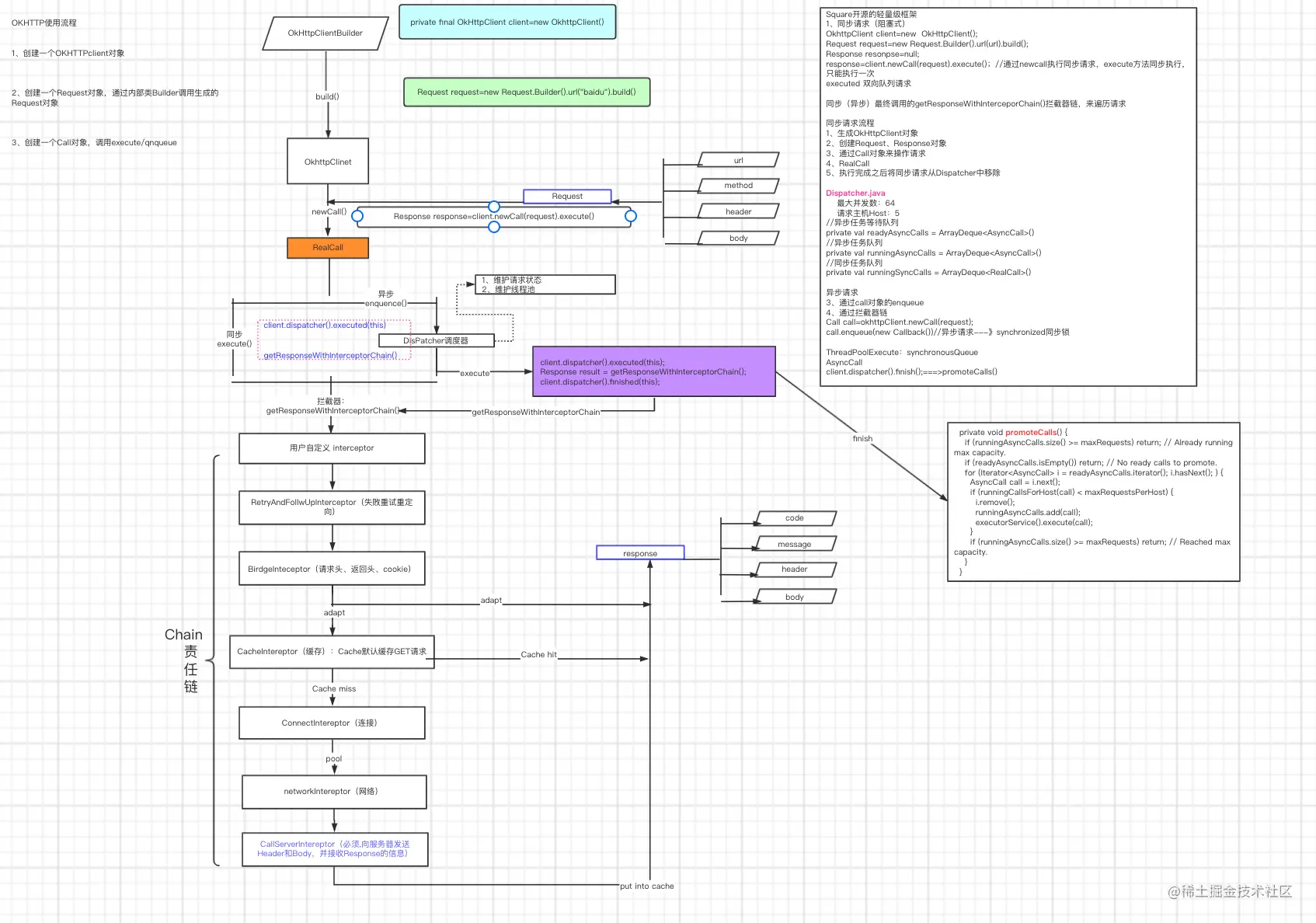Select the 用户自定义 interceptor box
Image resolution: width=1316 pixels, height=923 pixels.
coord(332,448)
